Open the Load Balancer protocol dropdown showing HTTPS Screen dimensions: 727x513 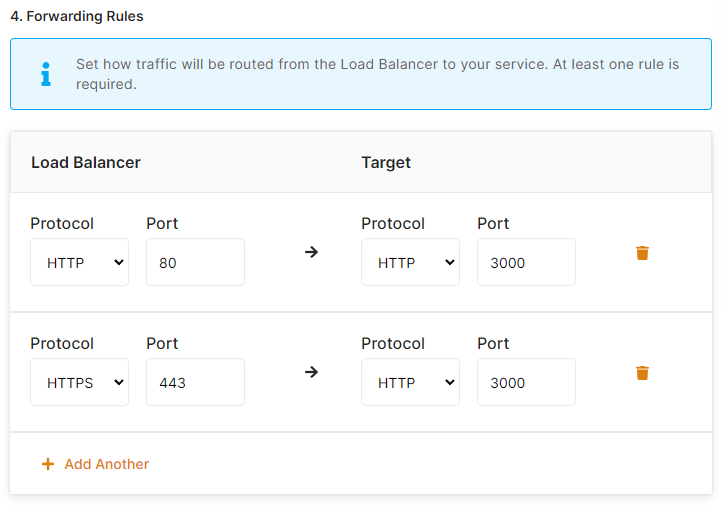click(x=79, y=382)
